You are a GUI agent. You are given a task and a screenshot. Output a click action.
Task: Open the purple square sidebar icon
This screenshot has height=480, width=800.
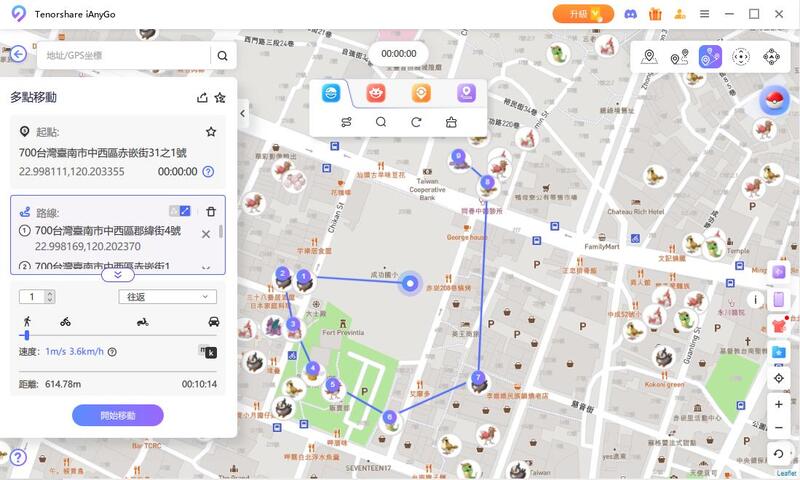coord(779,271)
